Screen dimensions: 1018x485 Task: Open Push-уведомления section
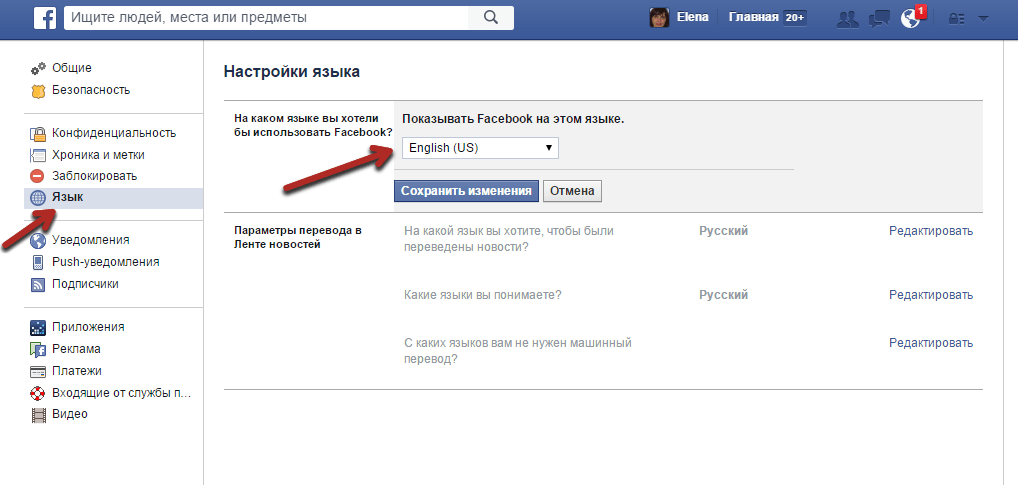pos(106,262)
